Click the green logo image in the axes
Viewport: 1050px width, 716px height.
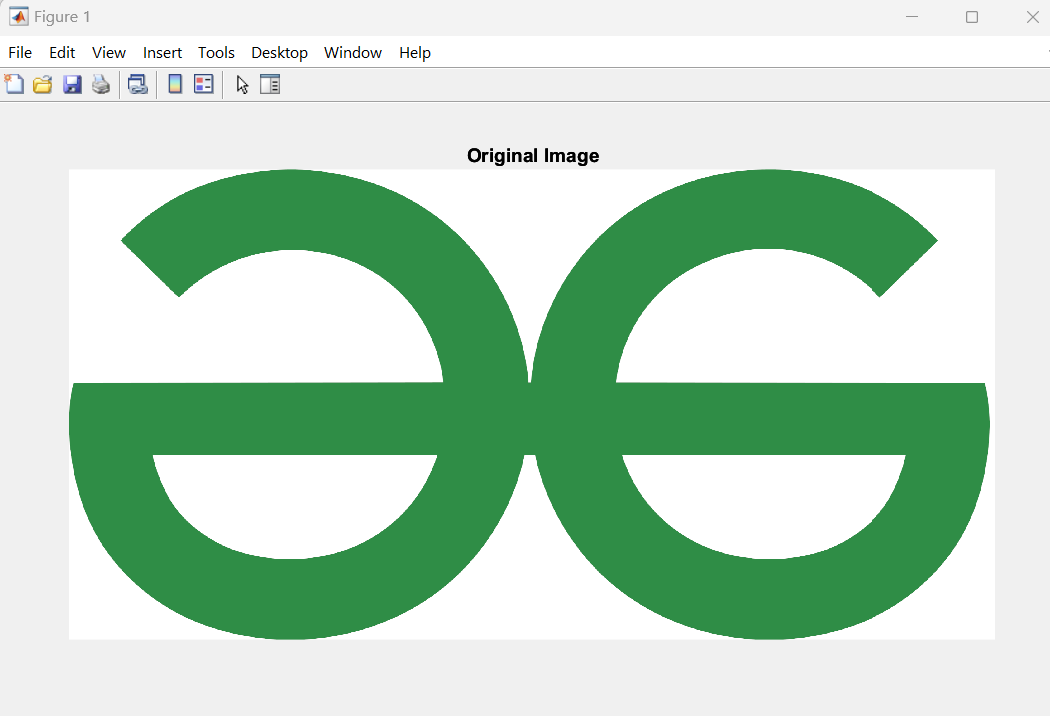point(532,405)
